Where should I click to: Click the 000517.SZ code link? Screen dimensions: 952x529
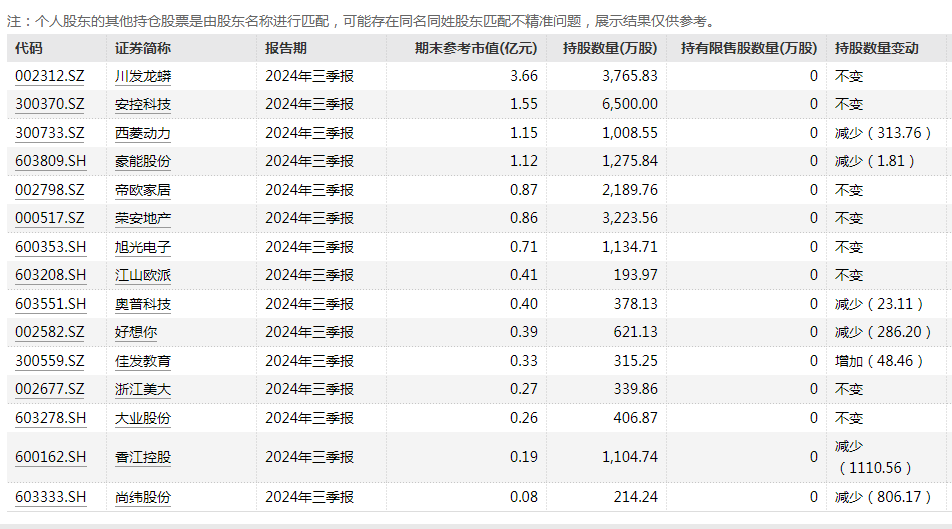[50, 218]
